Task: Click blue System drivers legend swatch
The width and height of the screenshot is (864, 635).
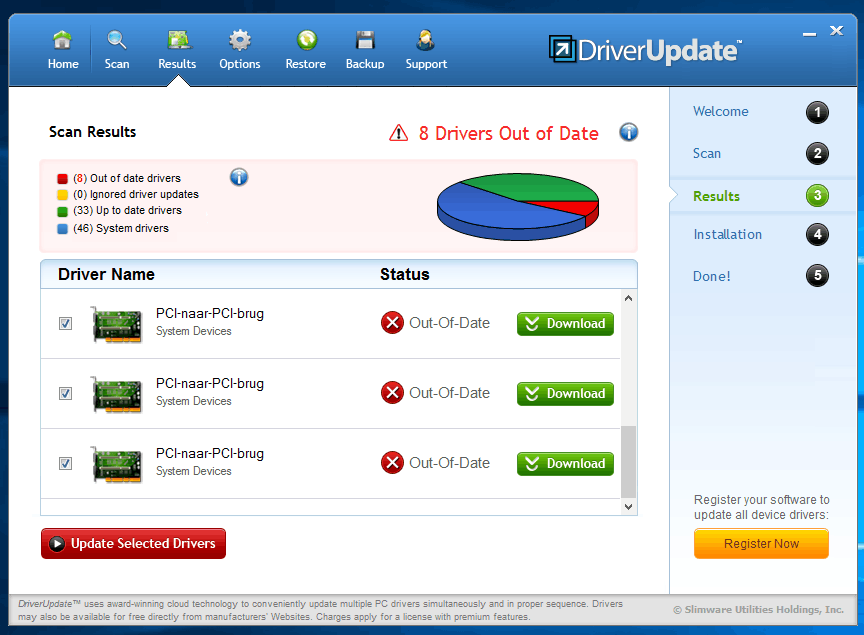Action: coord(62,229)
